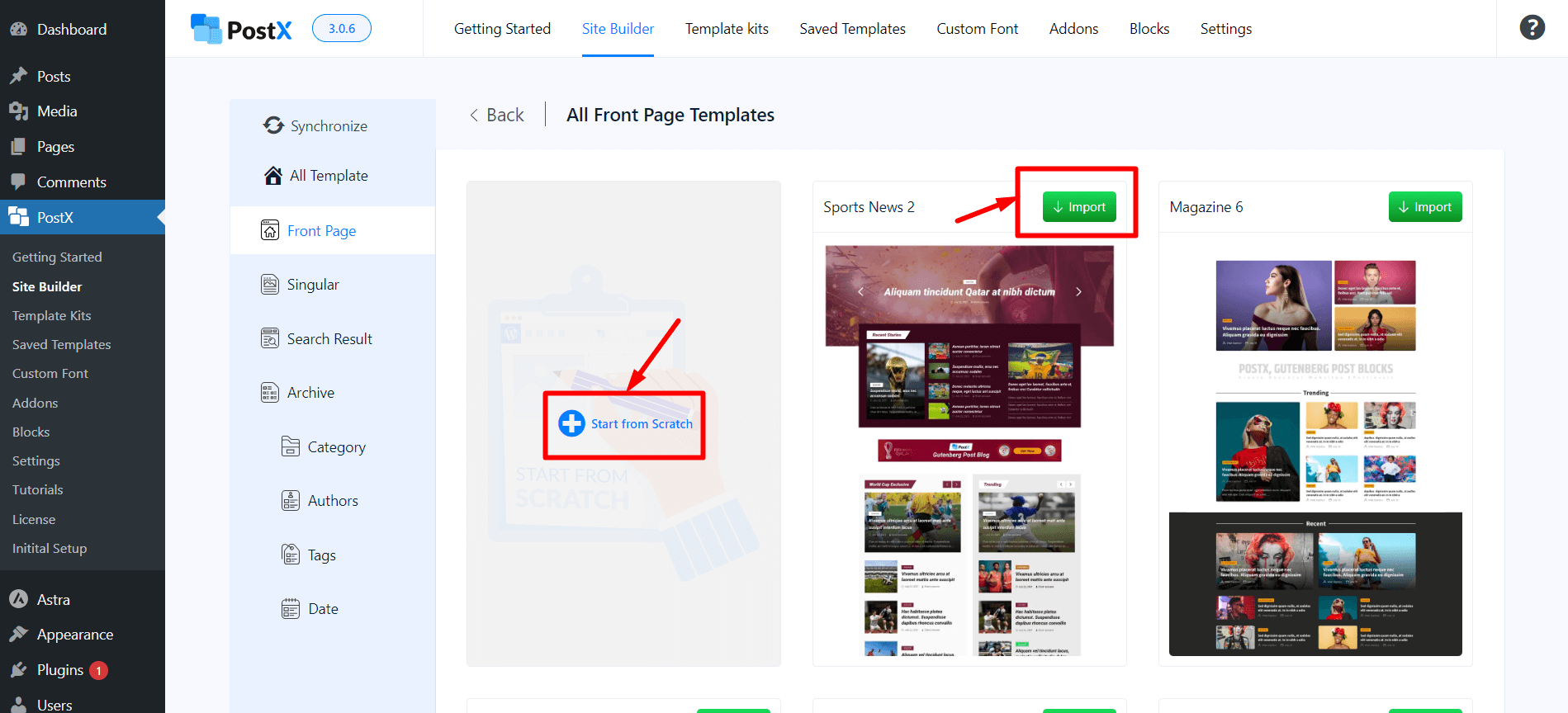Open the Settings top tab

(x=1226, y=29)
